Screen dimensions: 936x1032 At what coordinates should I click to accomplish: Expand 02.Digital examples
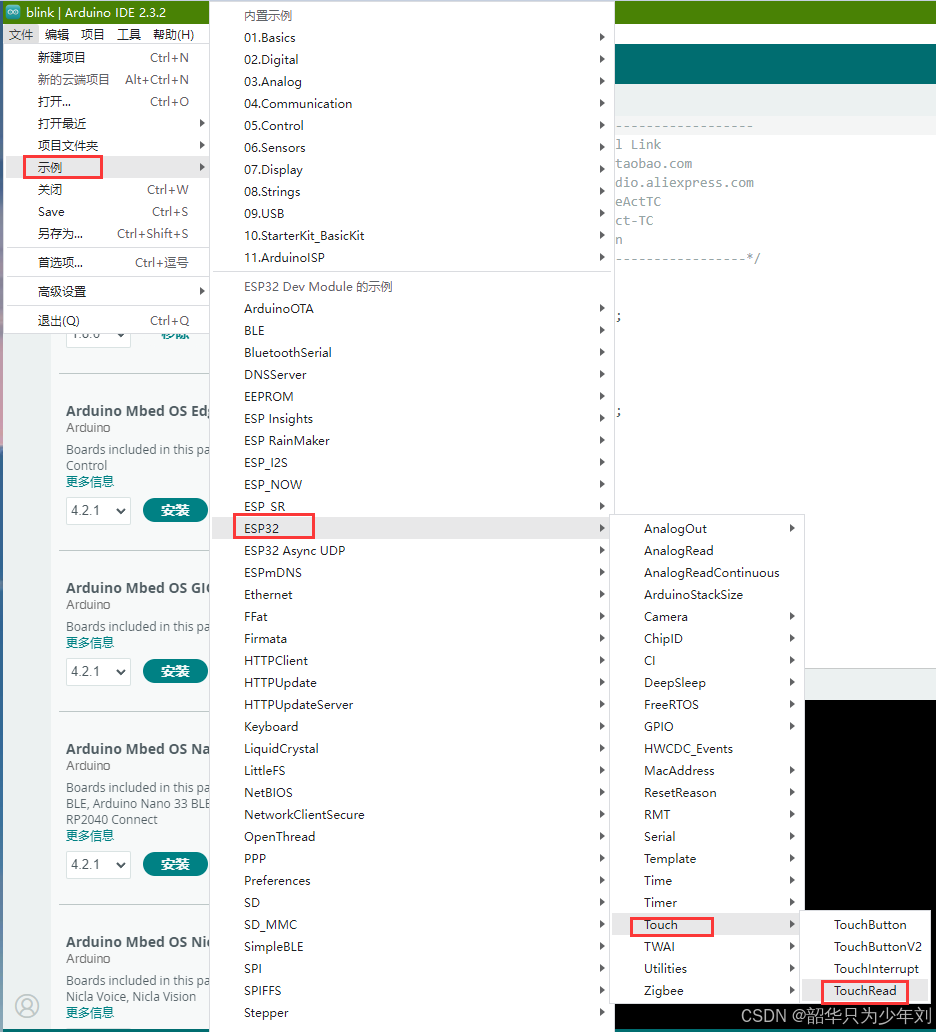(413, 59)
